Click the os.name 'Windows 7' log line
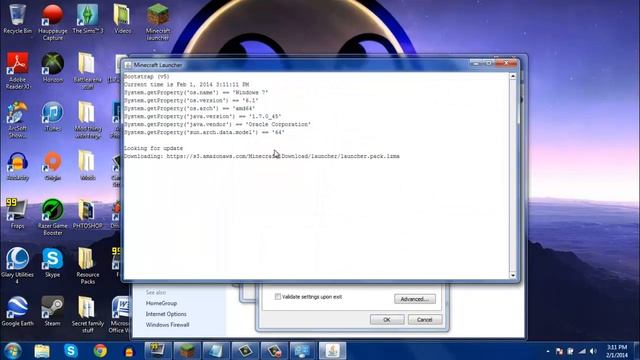Viewport: 640px width, 360px height. coord(196,93)
